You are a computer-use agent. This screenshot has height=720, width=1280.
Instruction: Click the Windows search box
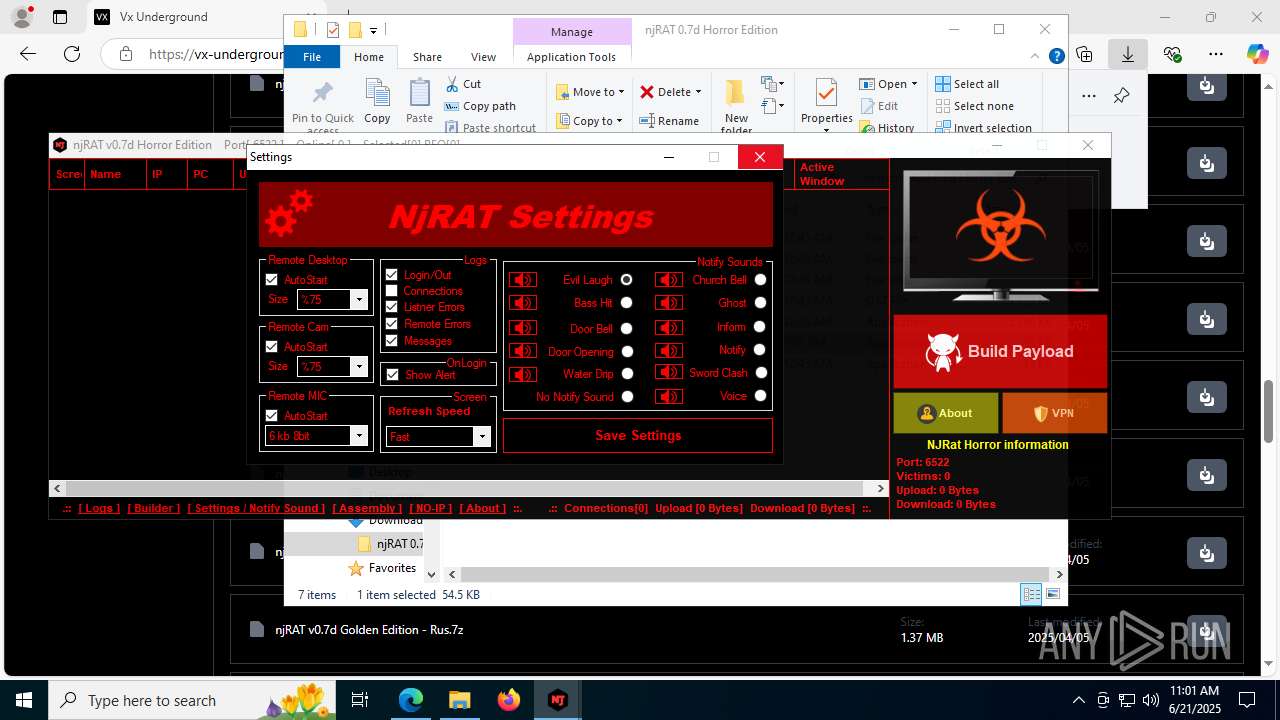[191, 700]
